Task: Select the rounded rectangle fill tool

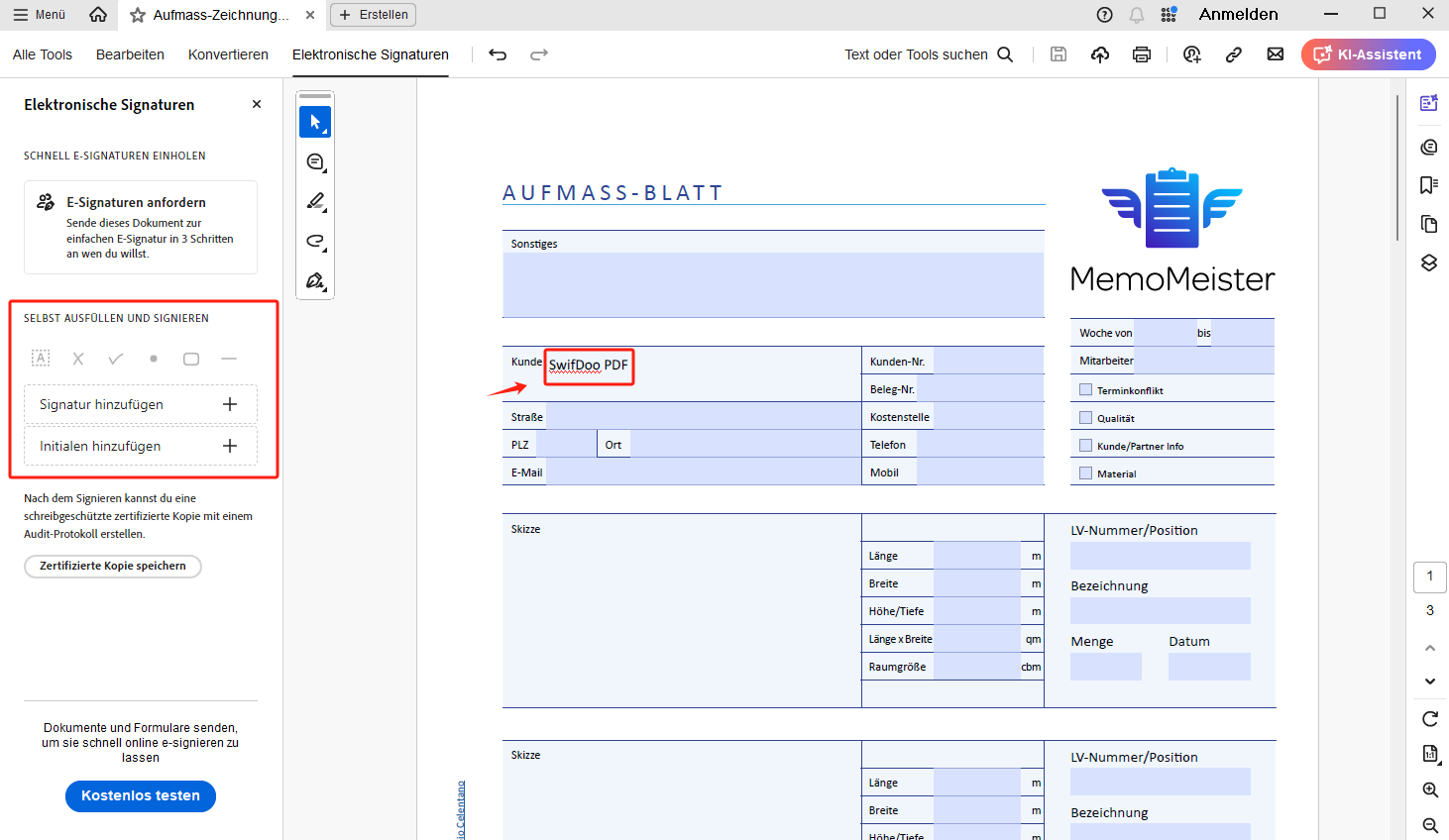Action: point(191,359)
